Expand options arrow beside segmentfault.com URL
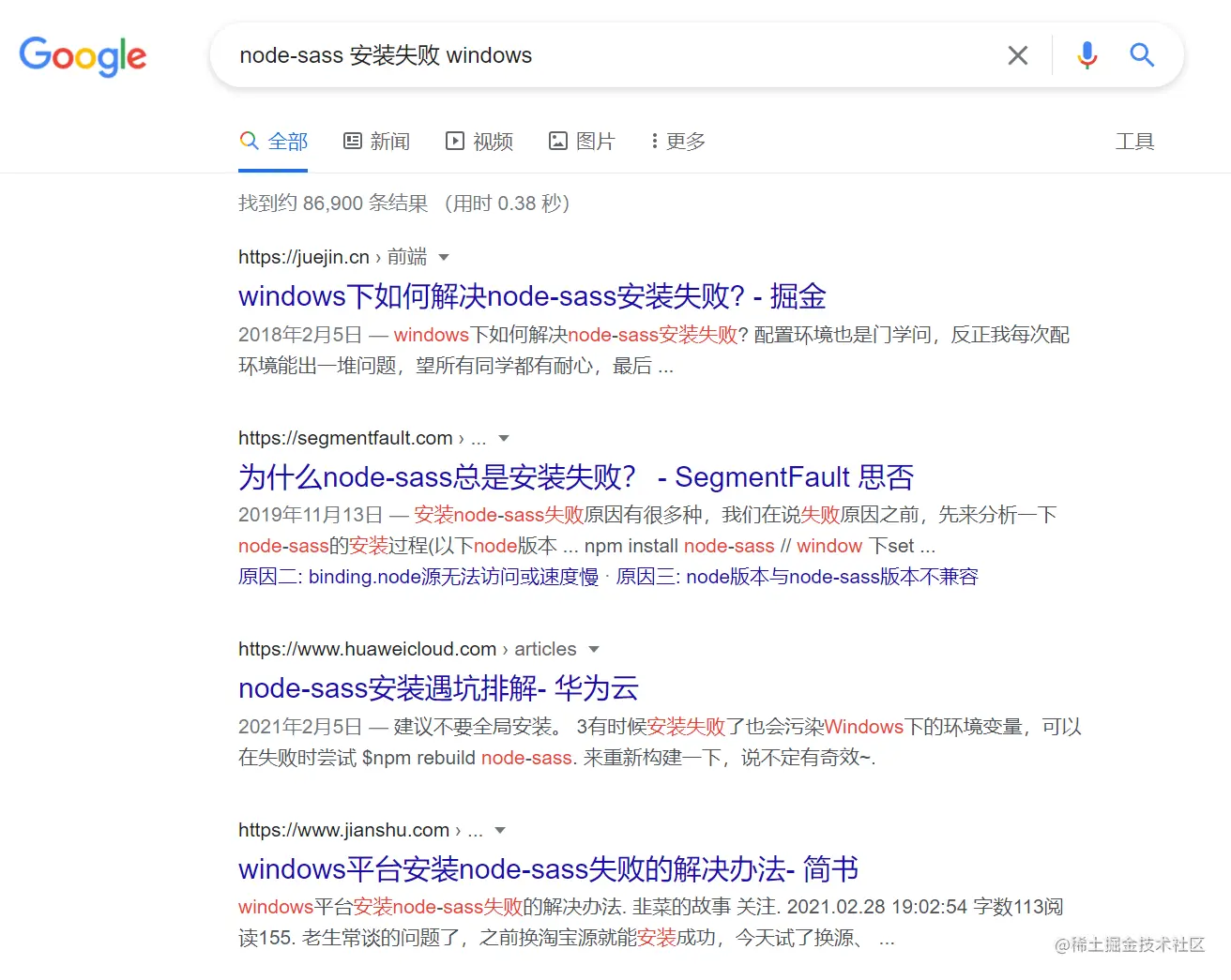 (x=504, y=439)
